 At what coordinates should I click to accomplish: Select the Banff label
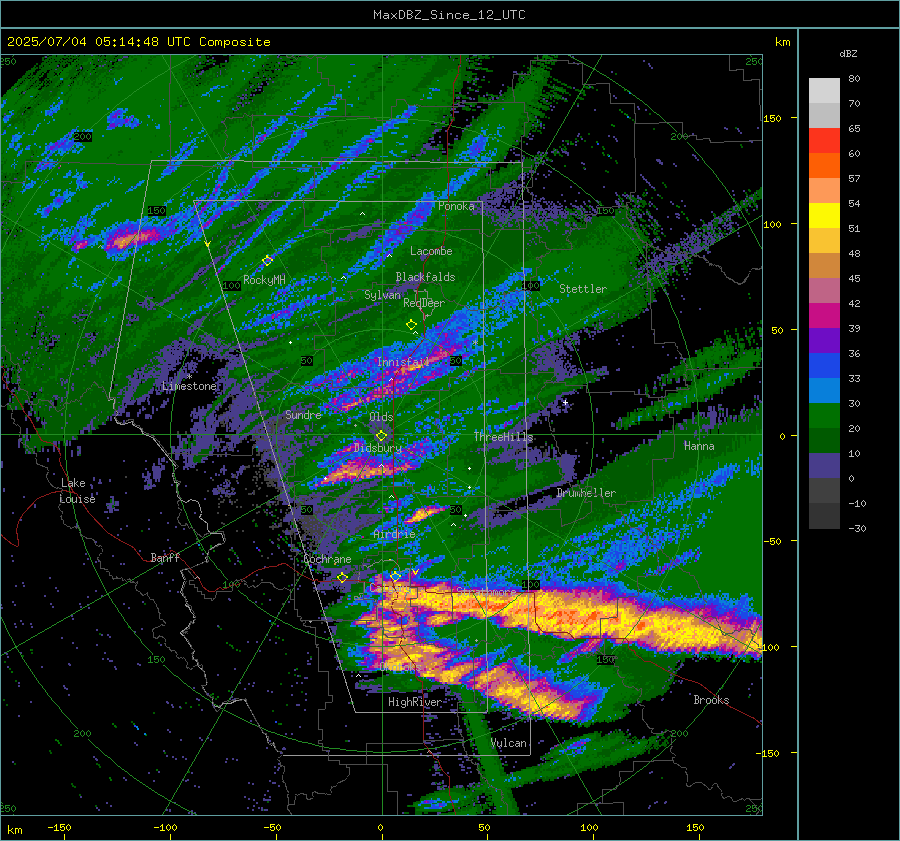click(165, 557)
